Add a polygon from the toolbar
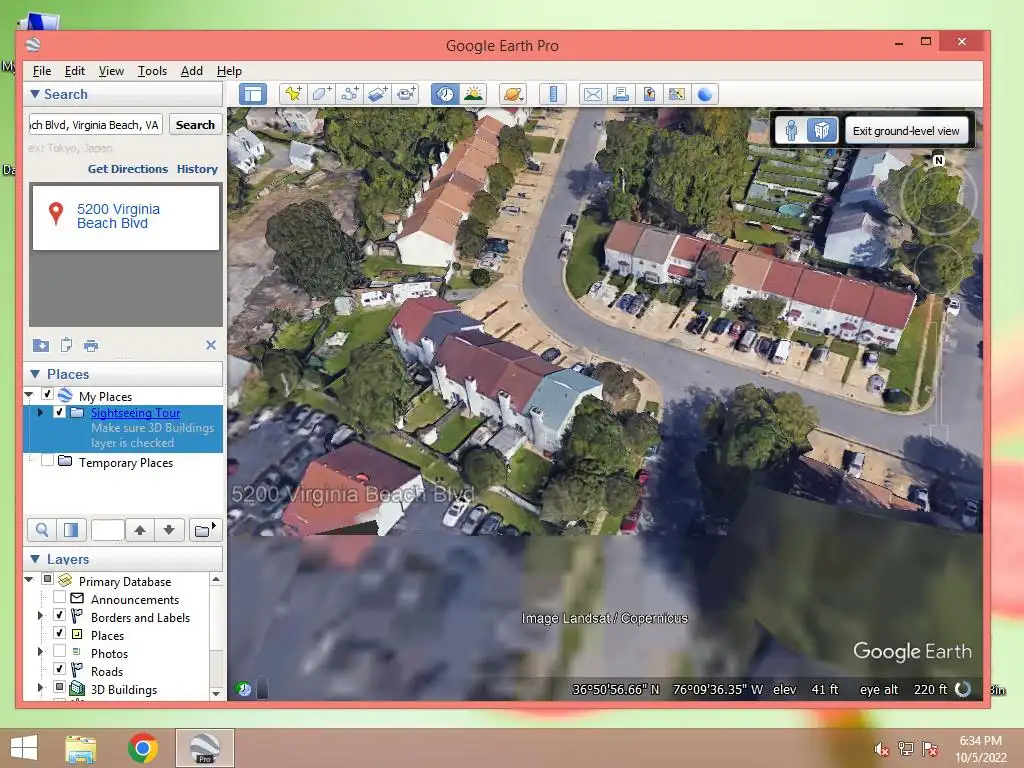The width and height of the screenshot is (1024, 768). [x=321, y=95]
